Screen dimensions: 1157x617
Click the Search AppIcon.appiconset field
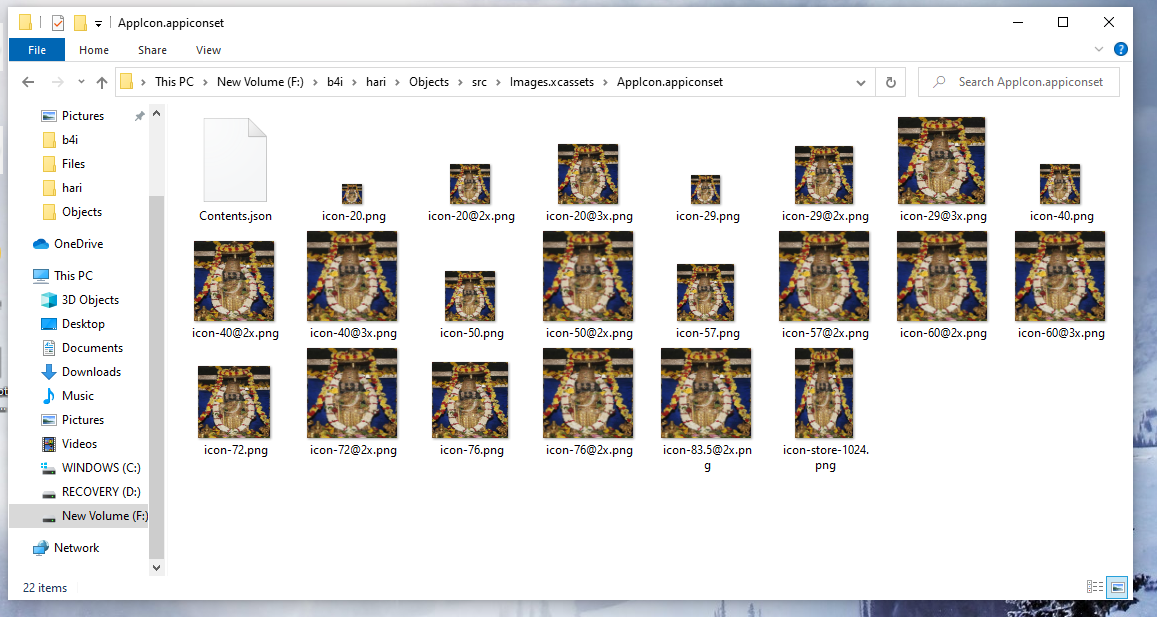(x=1018, y=82)
